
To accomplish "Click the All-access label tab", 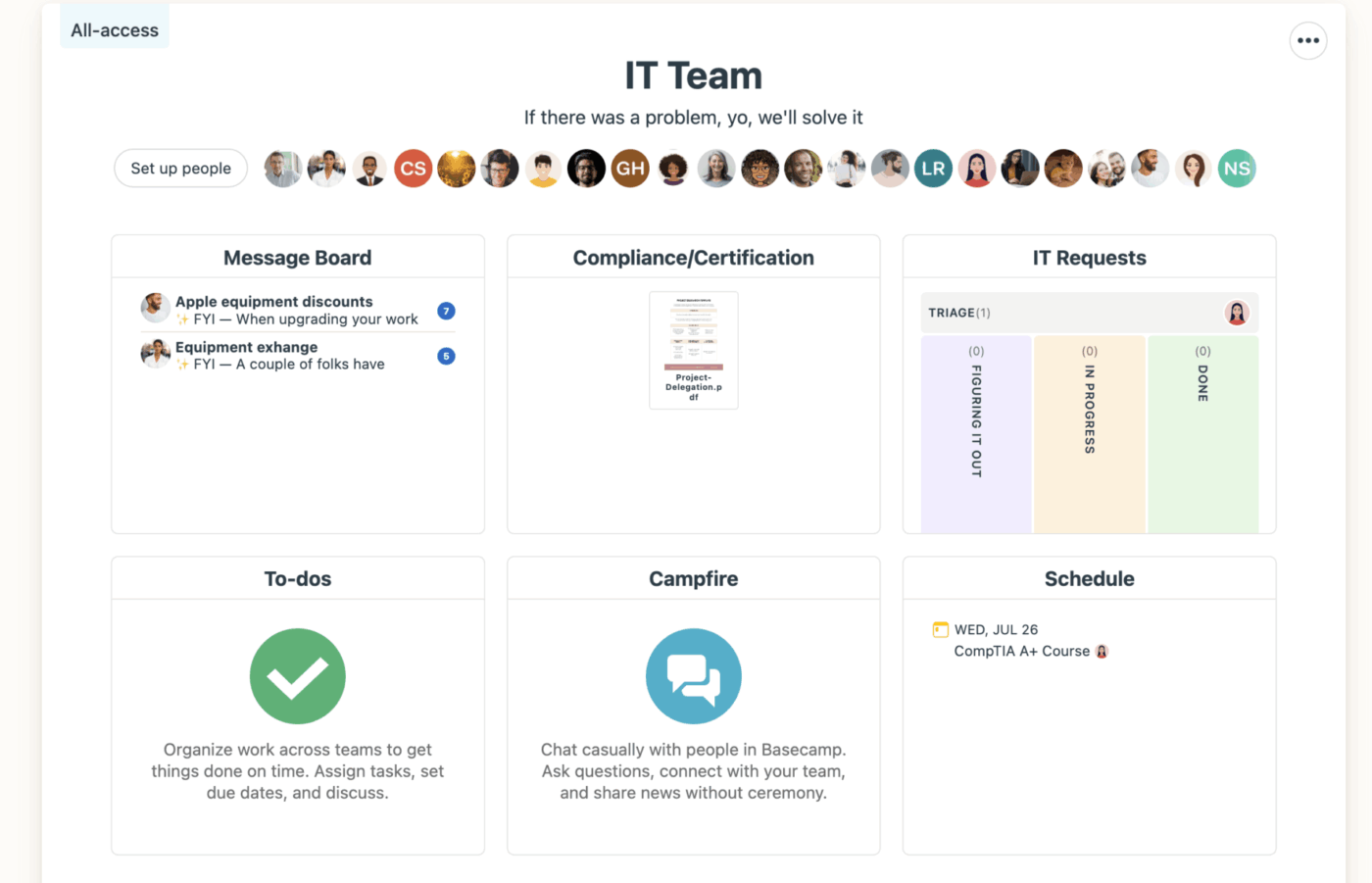I will pyautogui.click(x=115, y=30).
